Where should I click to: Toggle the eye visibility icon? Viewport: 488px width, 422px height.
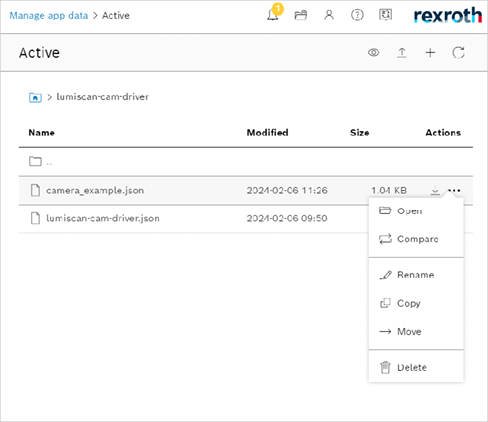point(374,53)
